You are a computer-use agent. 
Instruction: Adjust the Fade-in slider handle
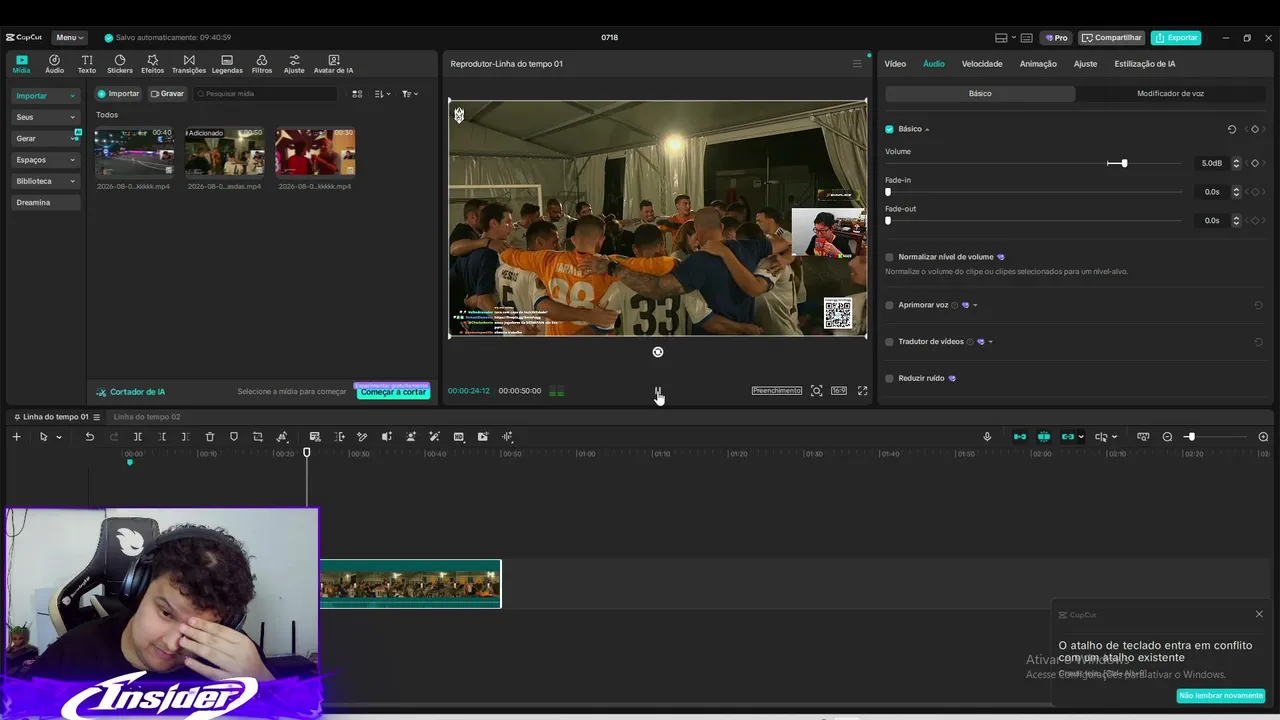pos(888,192)
